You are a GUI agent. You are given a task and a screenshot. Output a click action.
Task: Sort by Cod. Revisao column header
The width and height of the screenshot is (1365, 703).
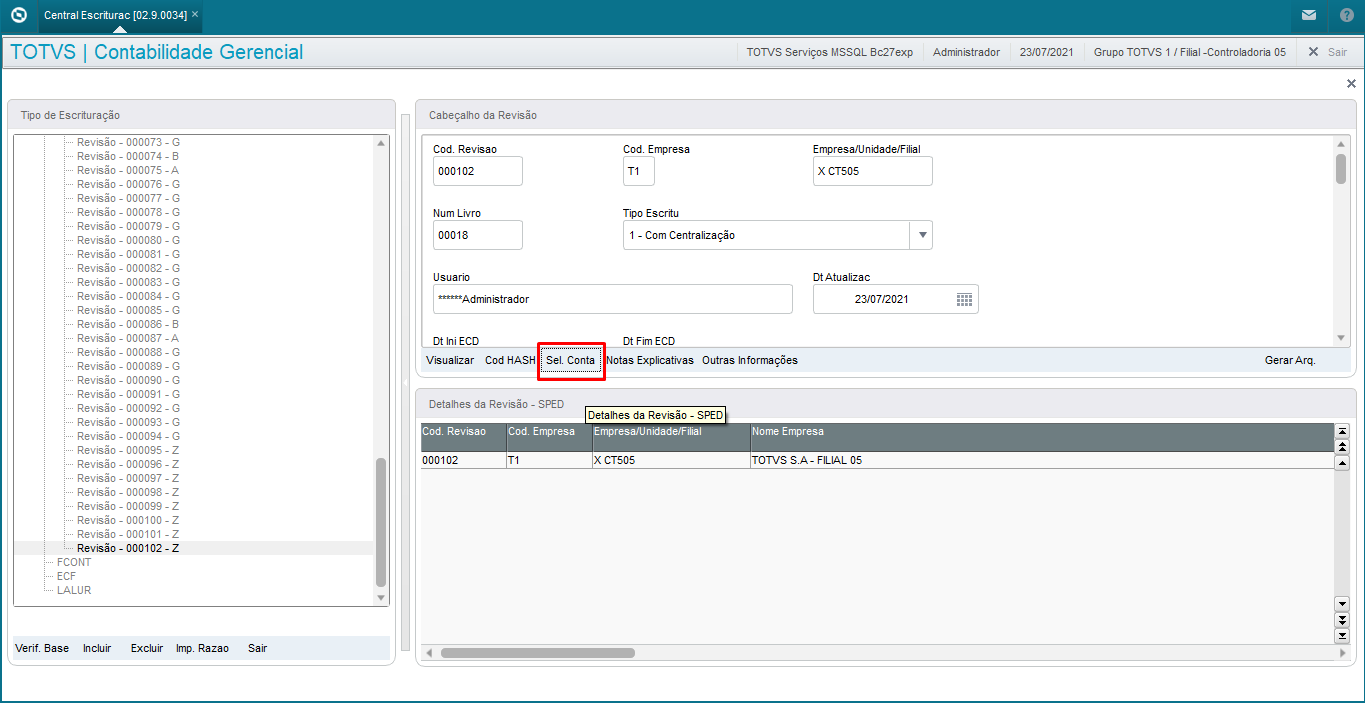(x=463, y=437)
